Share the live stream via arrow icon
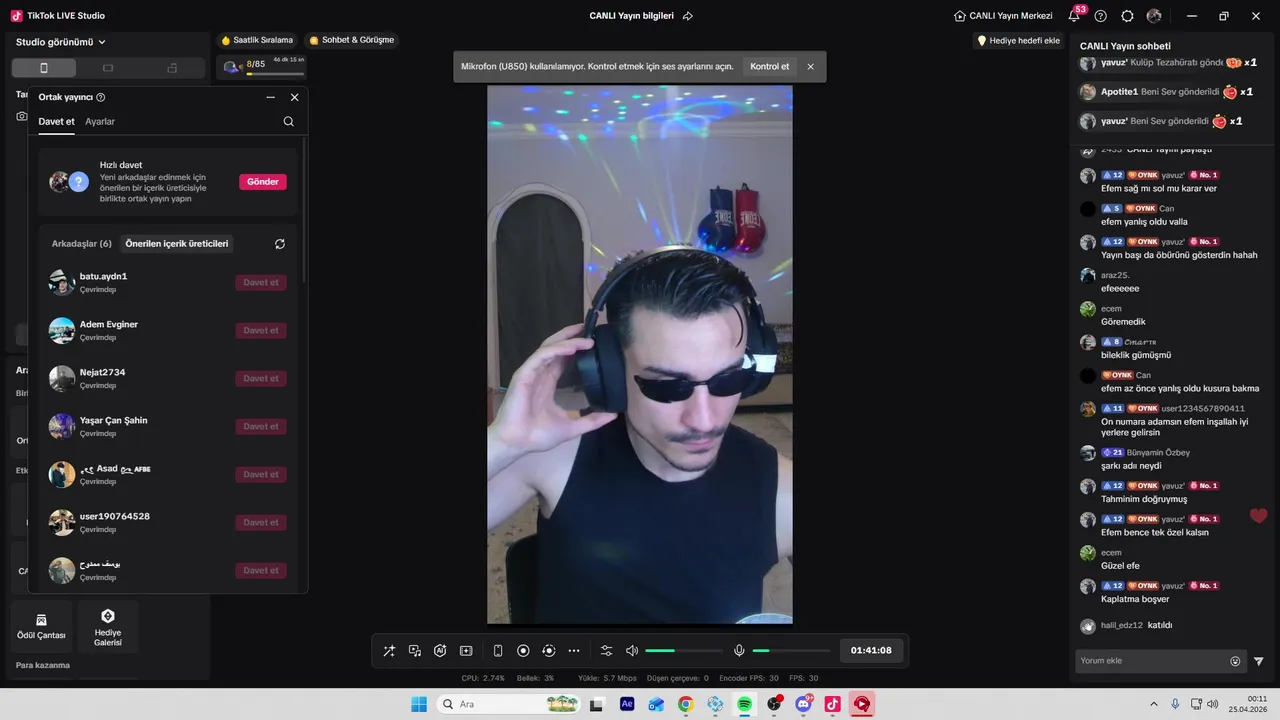 (x=688, y=16)
